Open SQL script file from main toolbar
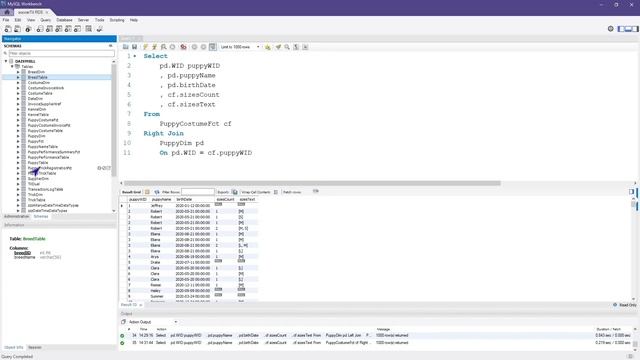The image size is (640, 360). pos(17,29)
